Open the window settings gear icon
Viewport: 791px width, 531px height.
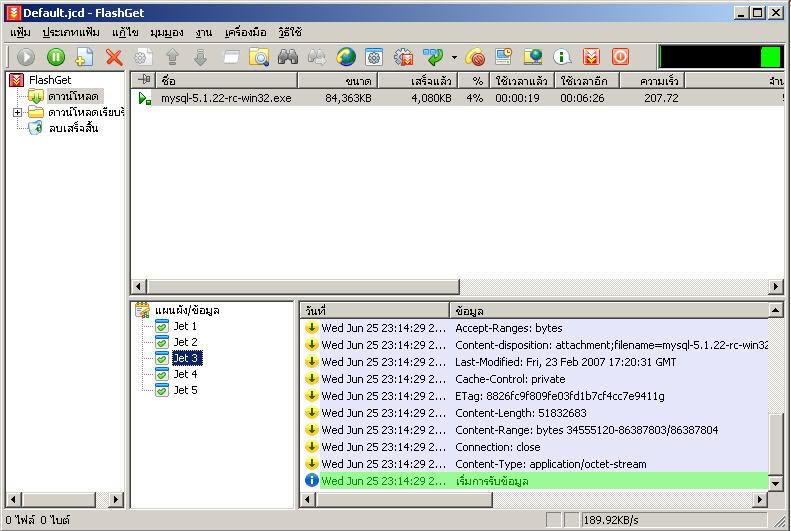coord(374,57)
